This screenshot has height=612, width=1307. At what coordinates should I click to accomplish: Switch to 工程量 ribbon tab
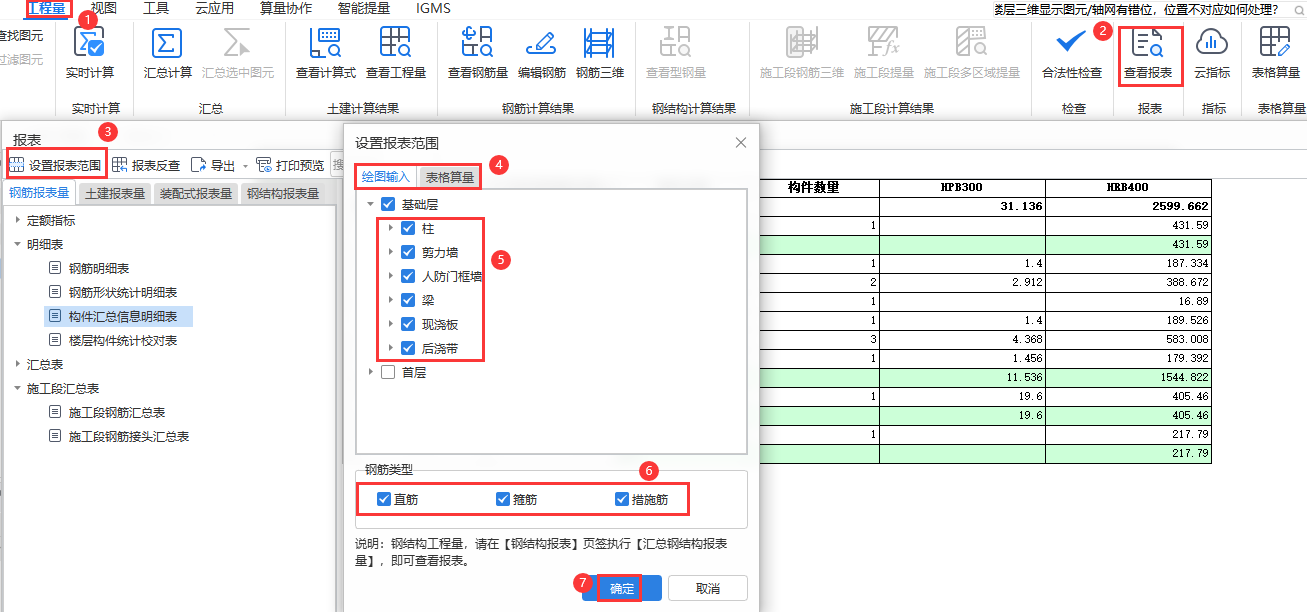47,9
